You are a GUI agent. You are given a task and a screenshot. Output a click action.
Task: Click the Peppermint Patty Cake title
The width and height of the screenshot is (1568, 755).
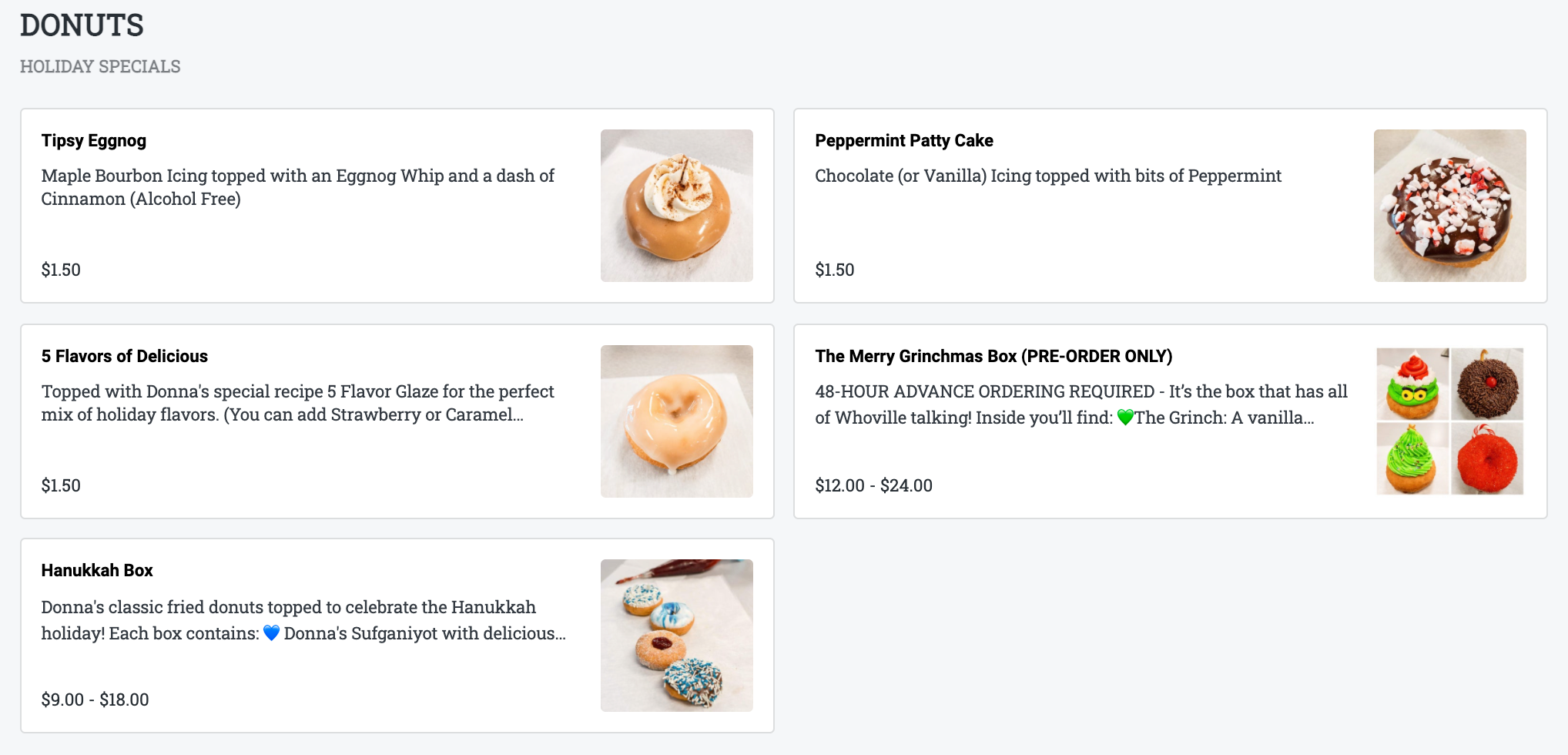click(x=903, y=140)
